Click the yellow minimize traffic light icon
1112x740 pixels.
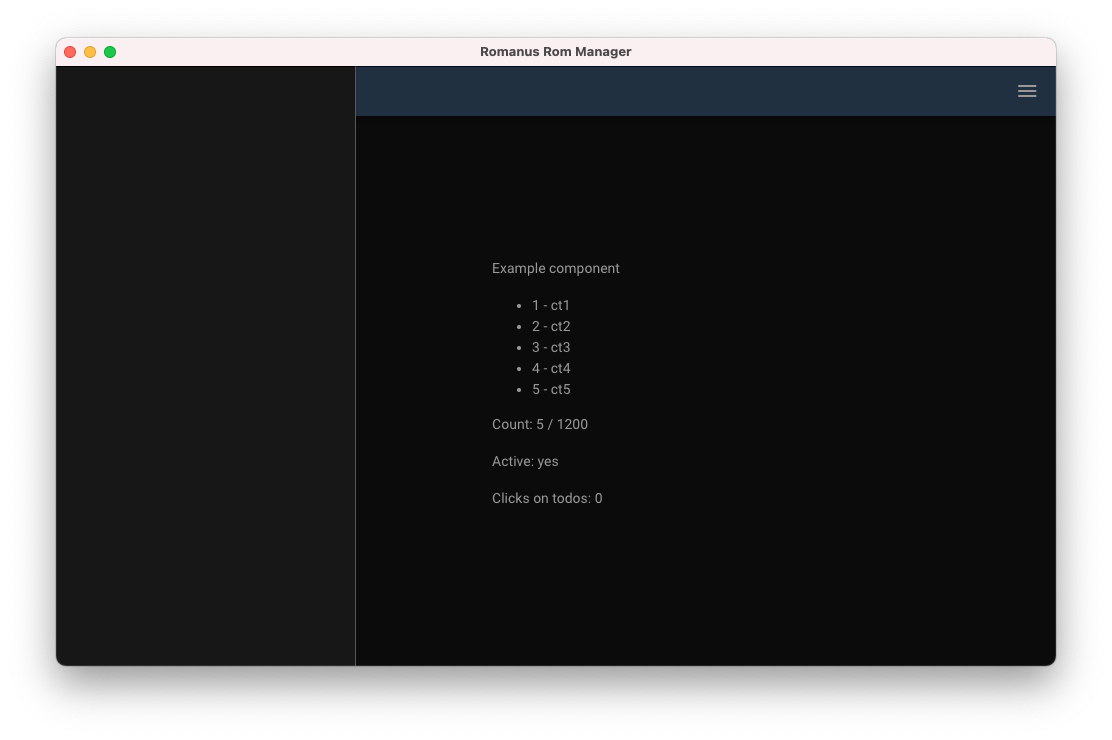(x=90, y=51)
